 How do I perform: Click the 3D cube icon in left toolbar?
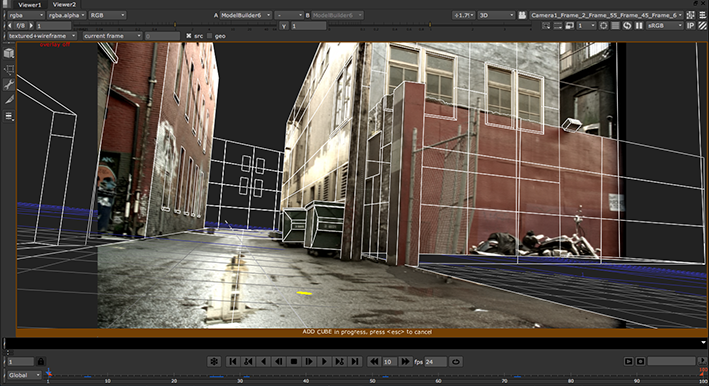[x=9, y=53]
